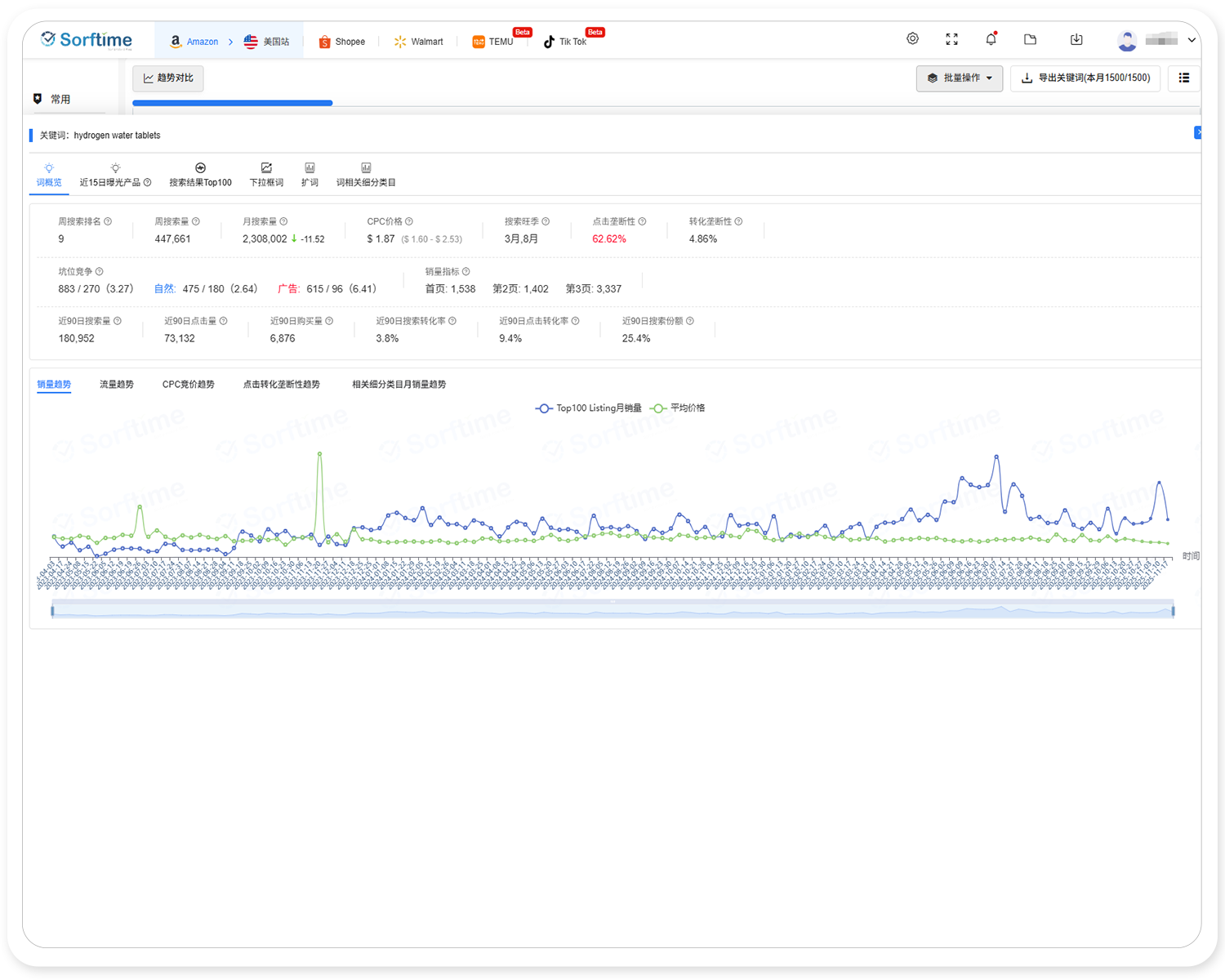Open the notification bell
Screen dimensions: 1225x980
[x=991, y=39]
